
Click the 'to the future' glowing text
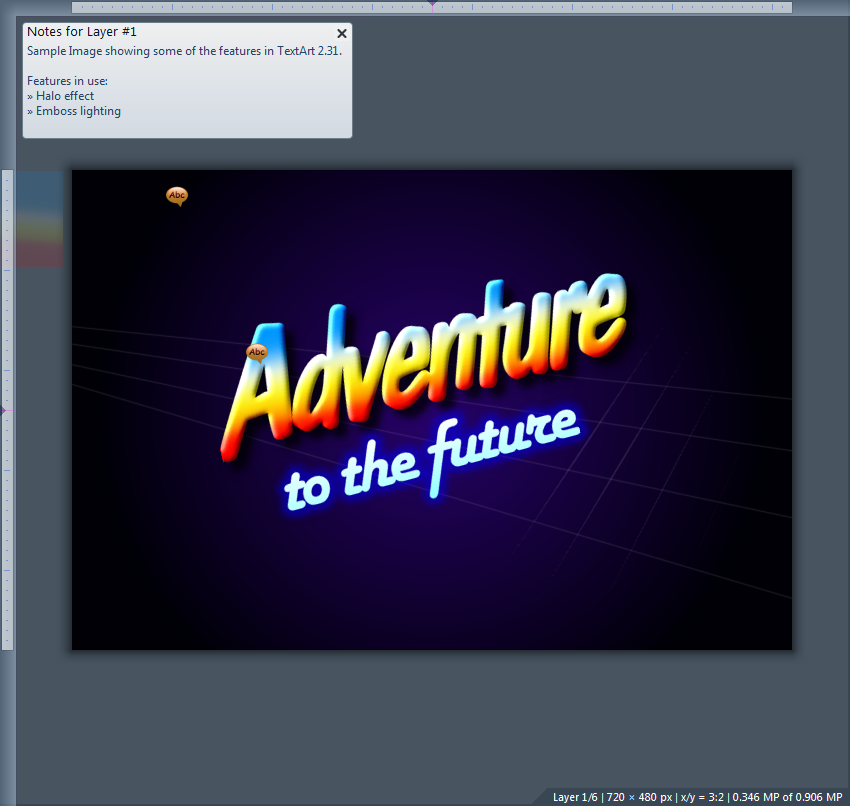(x=432, y=461)
